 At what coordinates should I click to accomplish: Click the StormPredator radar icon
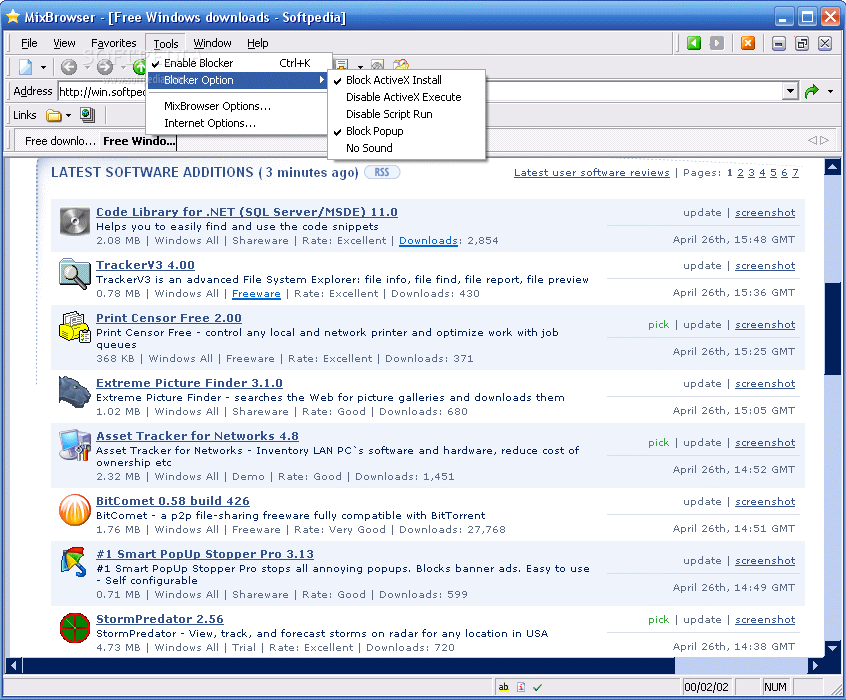tap(74, 628)
